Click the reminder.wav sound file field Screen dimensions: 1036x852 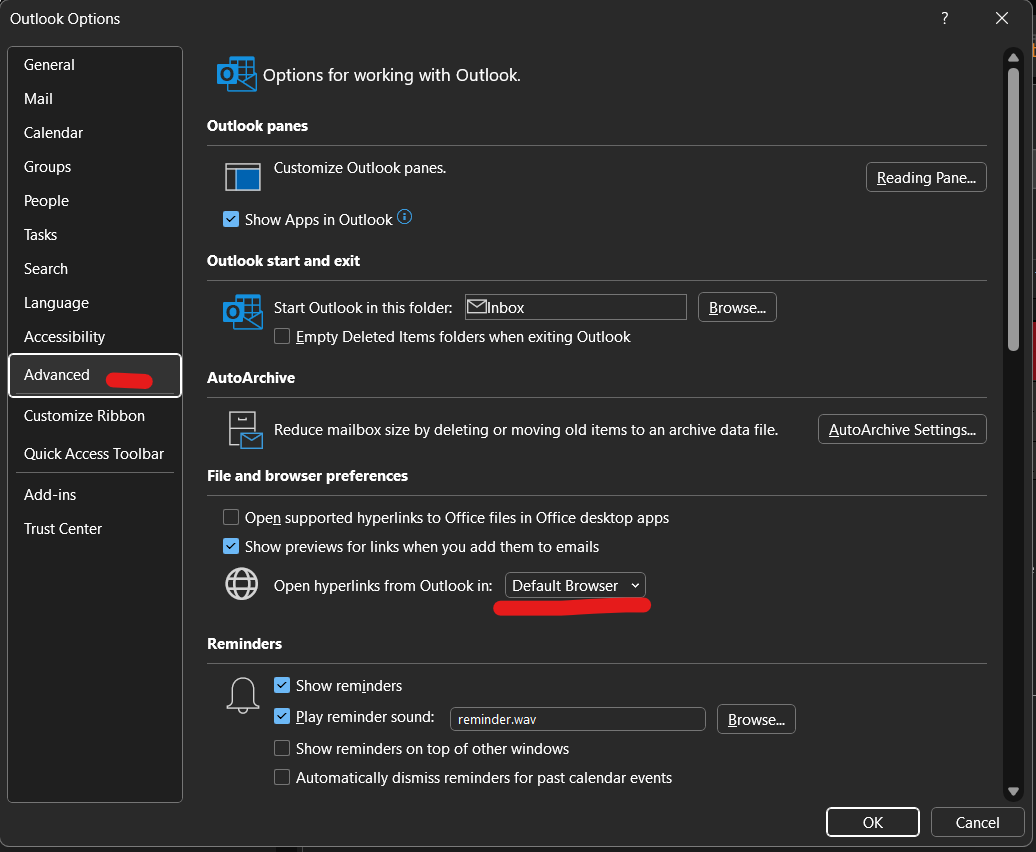pos(577,719)
